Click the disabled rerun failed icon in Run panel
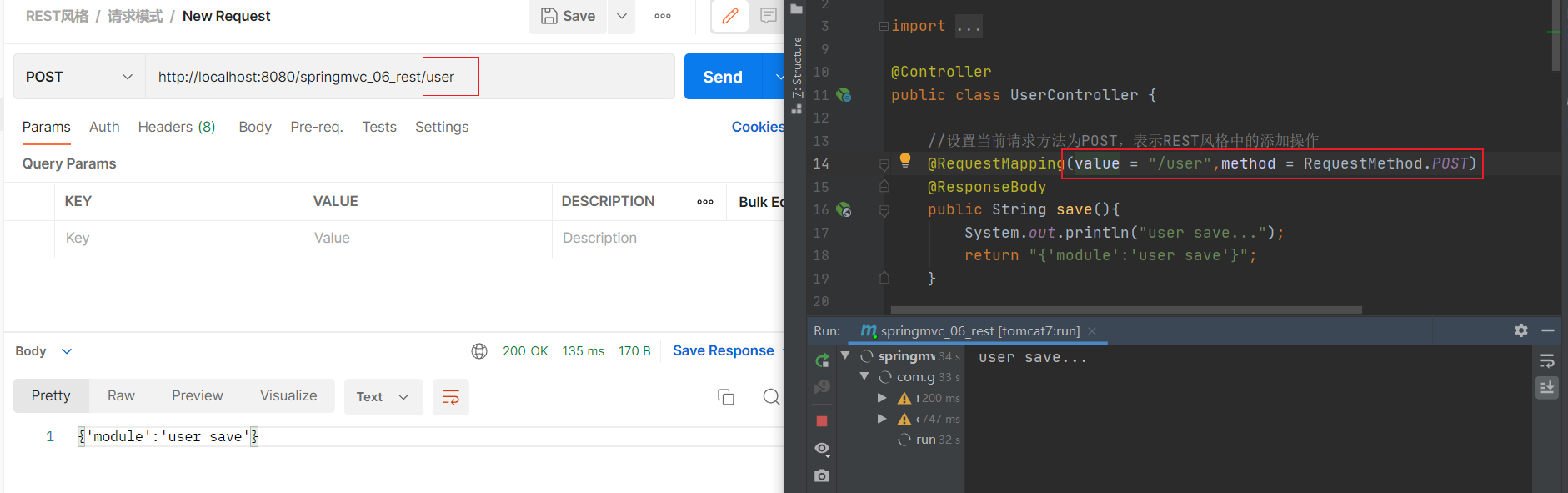 coord(822,387)
